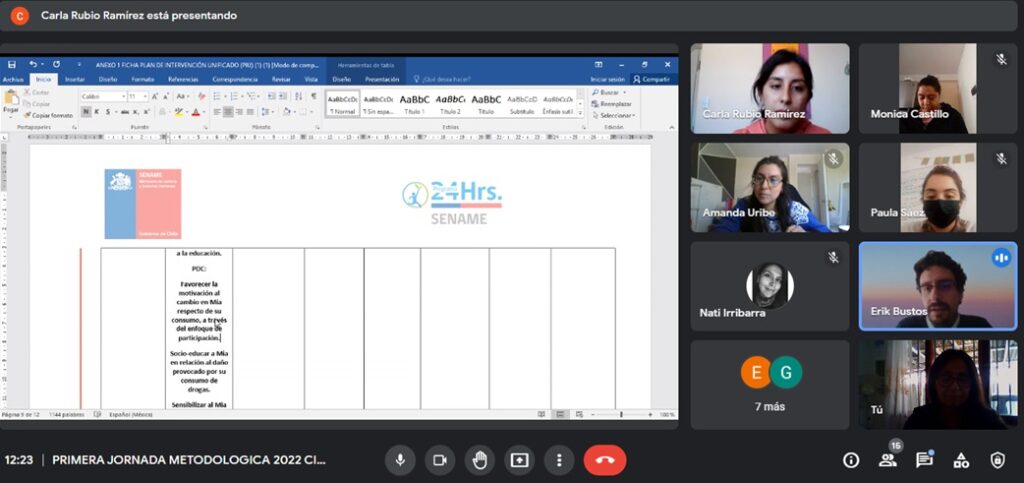This screenshot has height=483, width=1024.
Task: Click the Pegar paste icon in Word
Action: (x=11, y=100)
